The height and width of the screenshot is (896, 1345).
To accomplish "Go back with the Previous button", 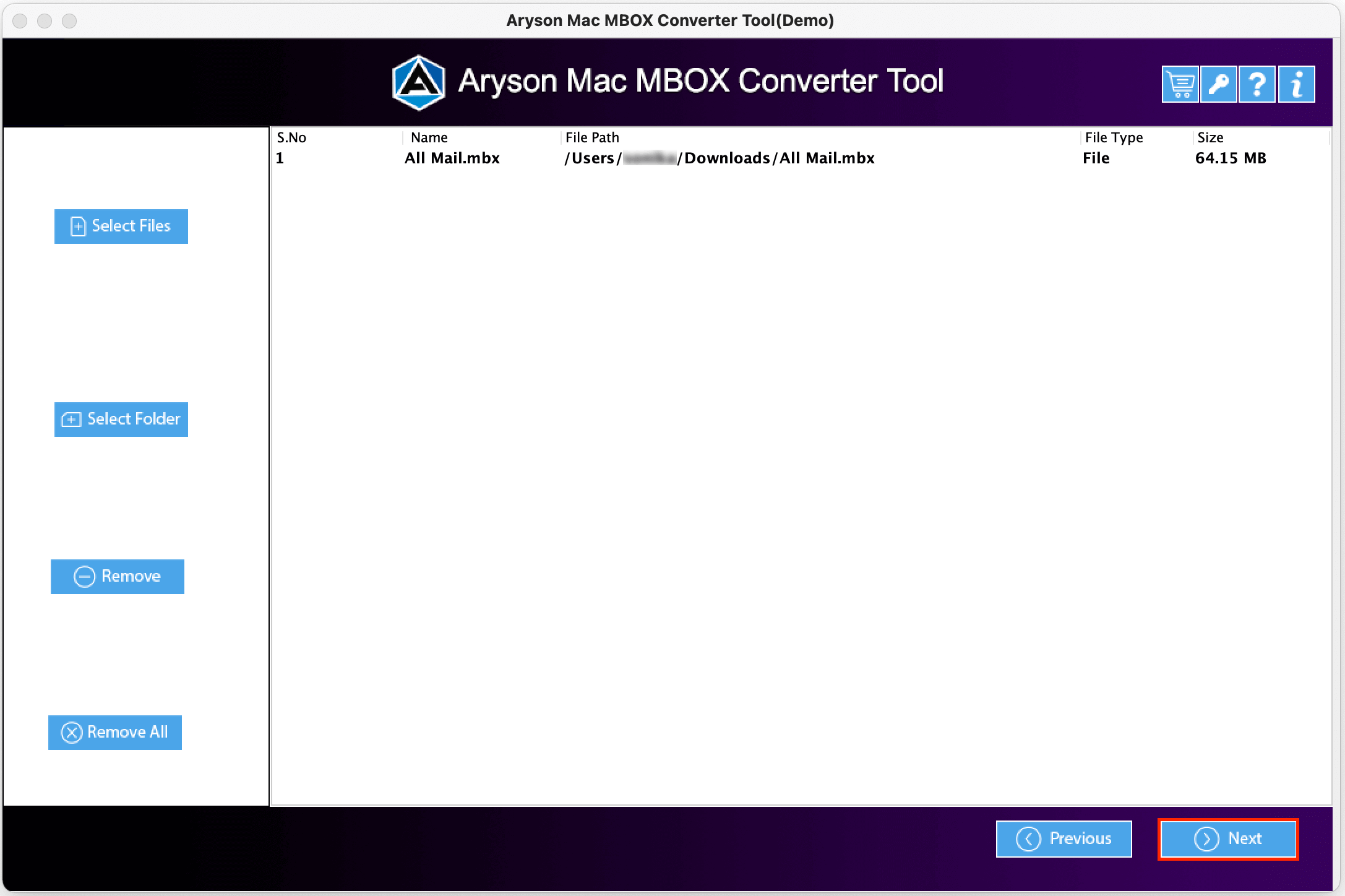I will (x=1064, y=839).
